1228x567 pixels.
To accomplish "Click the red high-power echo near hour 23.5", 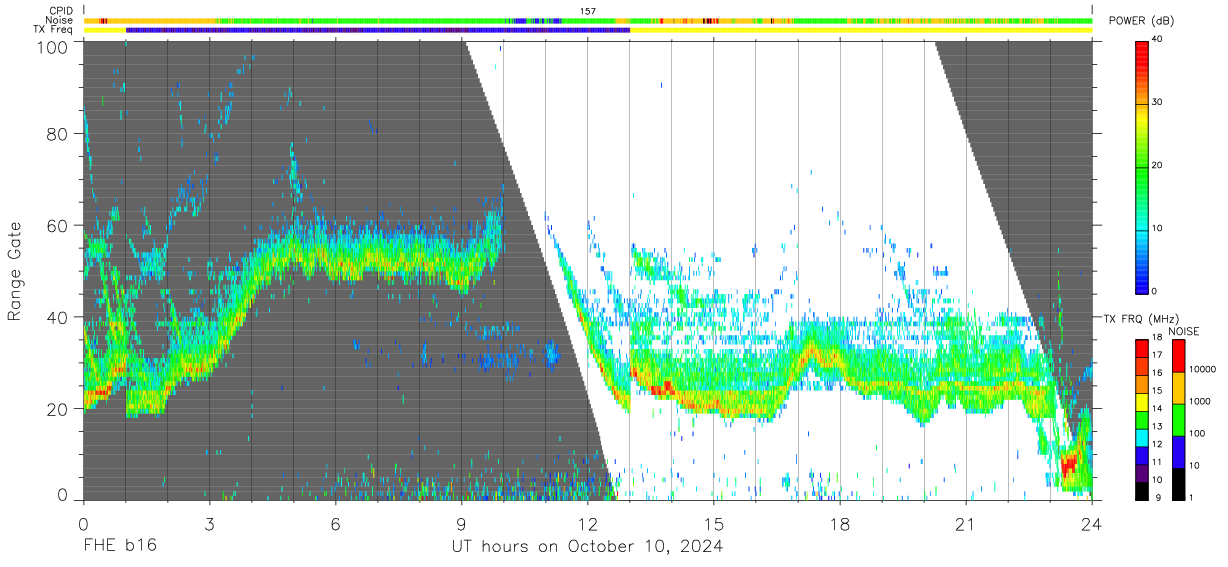I will point(1069,464).
